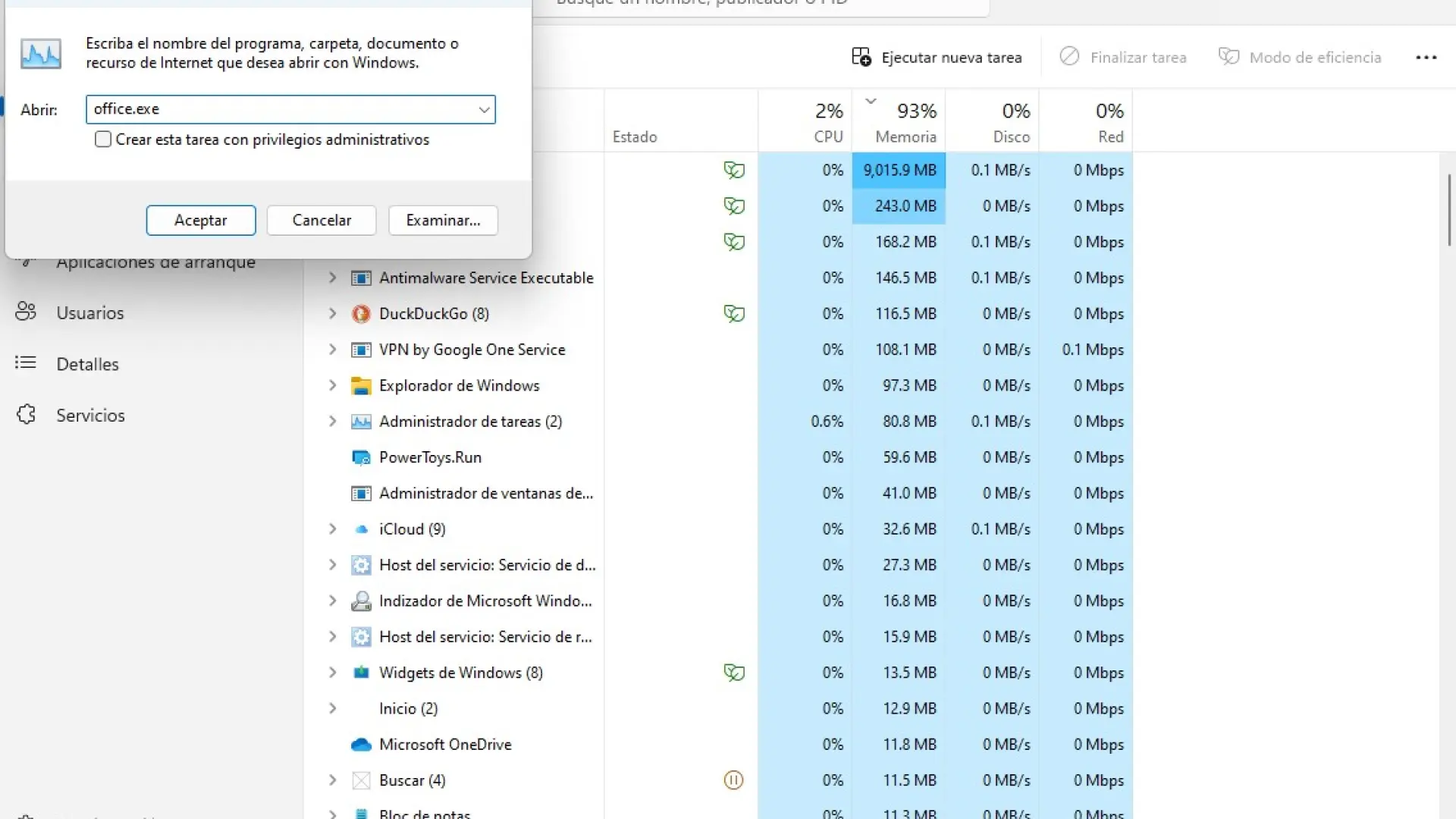Click the Examinar... button
The width and height of the screenshot is (1456, 819).
click(x=443, y=221)
